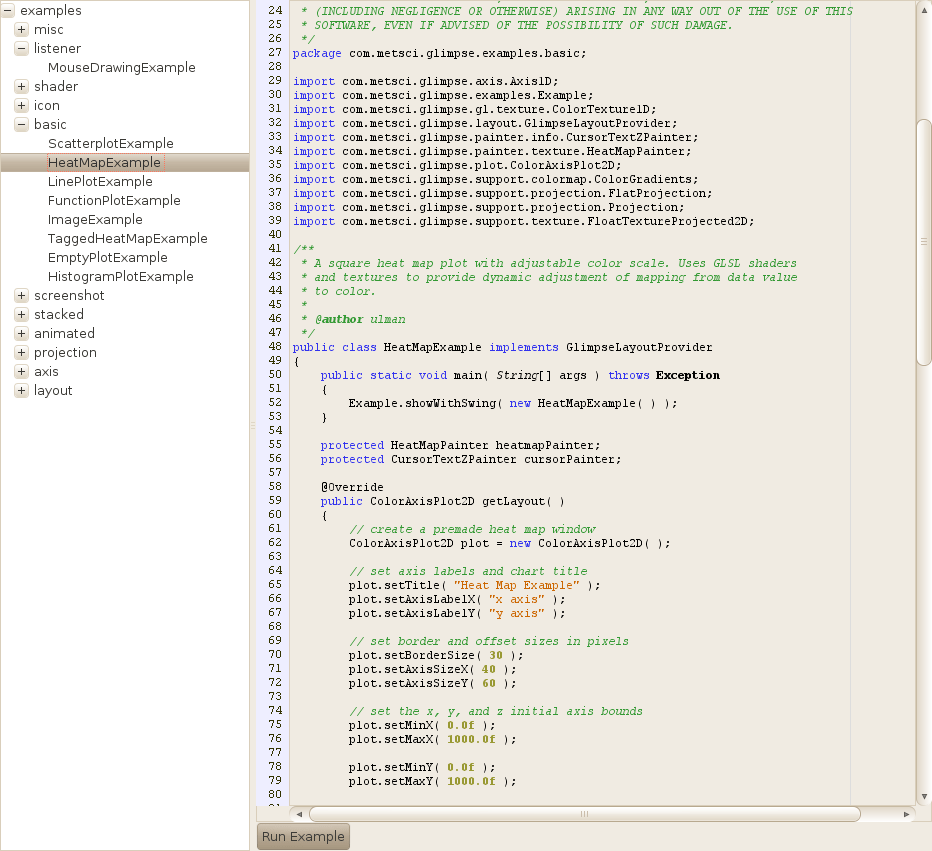
Task: Click the getLayout method signature
Action: (442, 502)
